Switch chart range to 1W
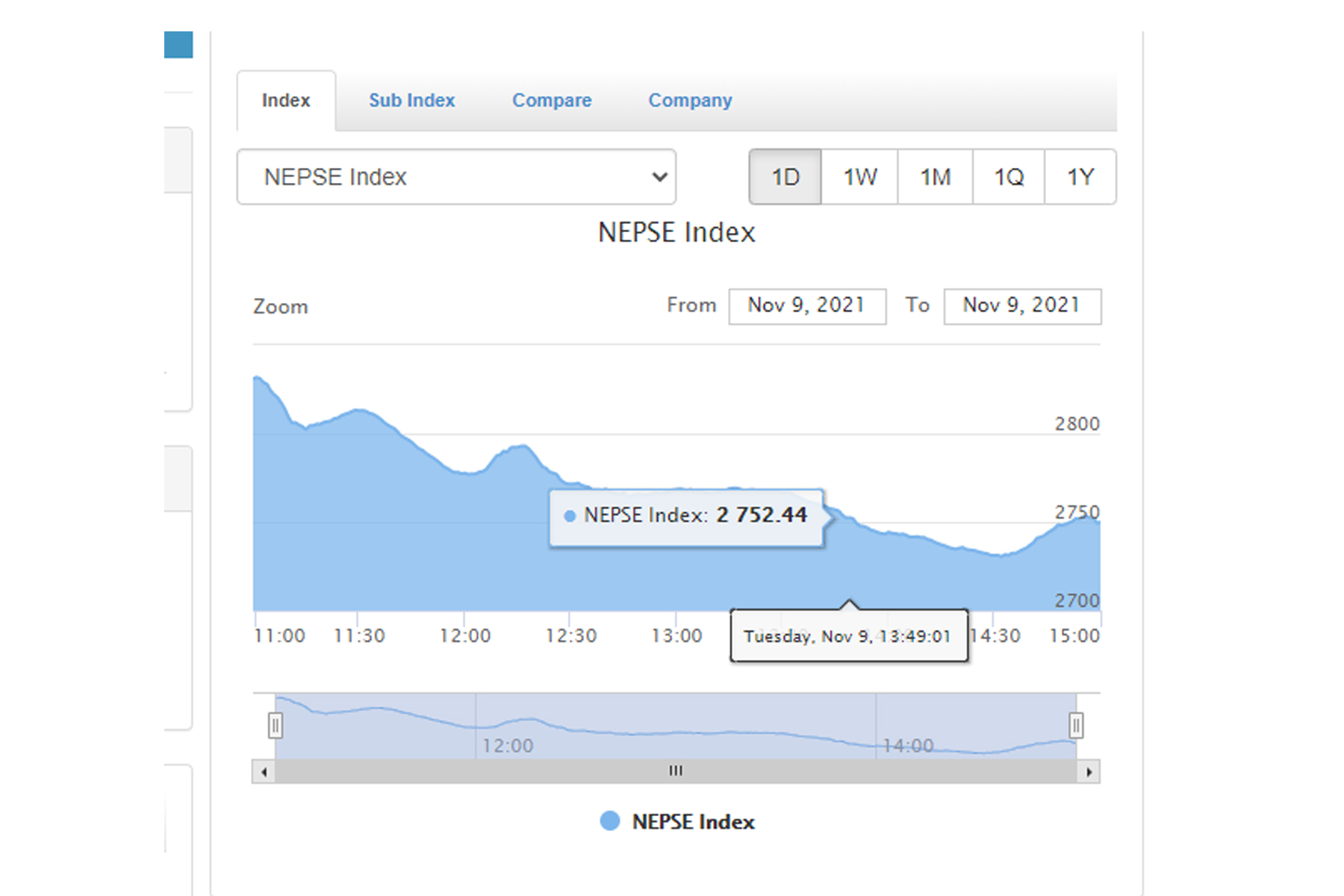Screen dimensions: 1344x896 pyautogui.click(x=859, y=177)
